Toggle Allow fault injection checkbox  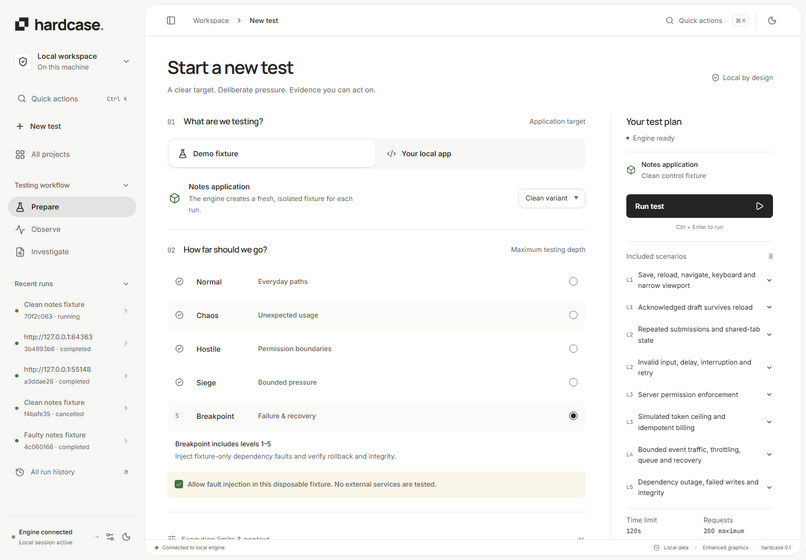coord(179,484)
